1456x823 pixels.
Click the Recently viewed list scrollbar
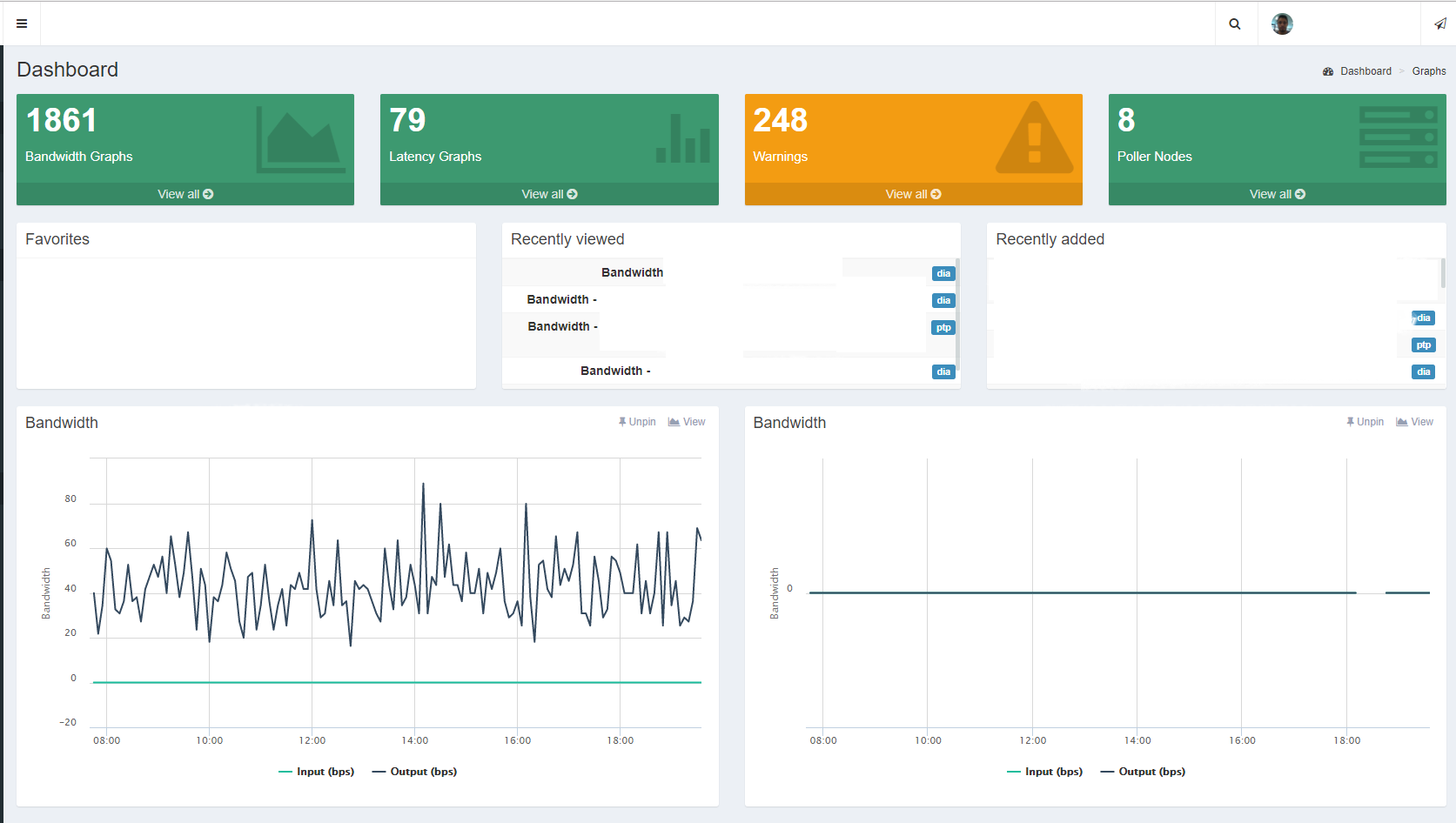point(957,314)
